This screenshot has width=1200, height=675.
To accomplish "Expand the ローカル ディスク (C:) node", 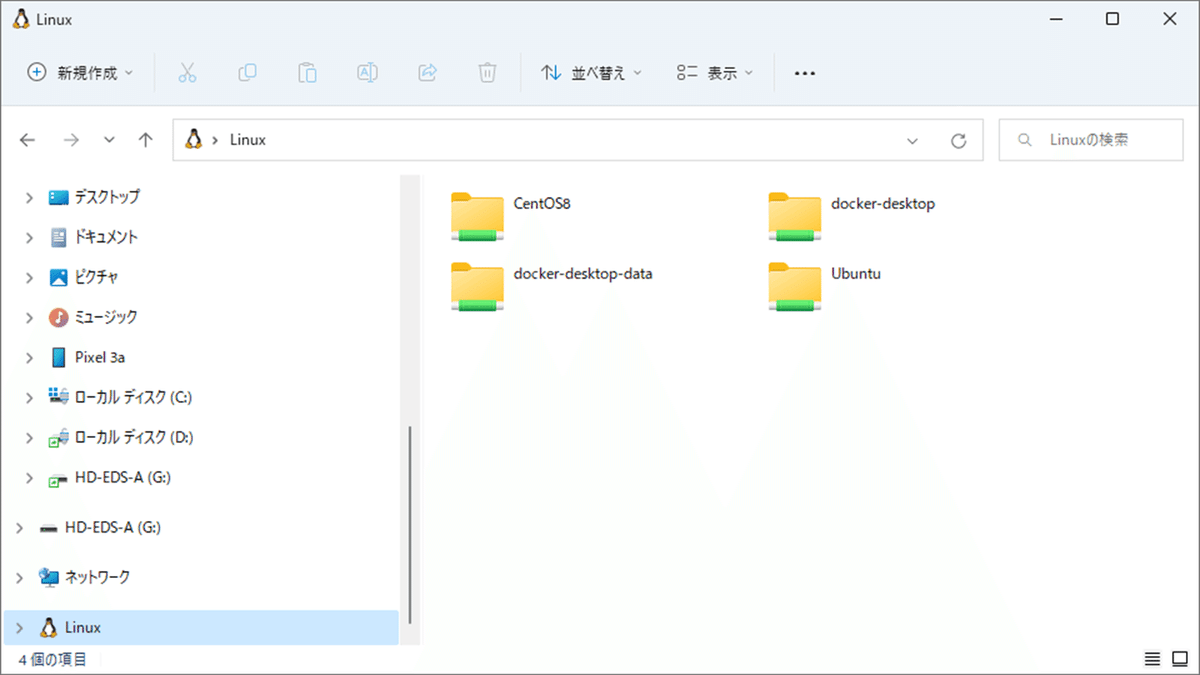I will pos(29,397).
